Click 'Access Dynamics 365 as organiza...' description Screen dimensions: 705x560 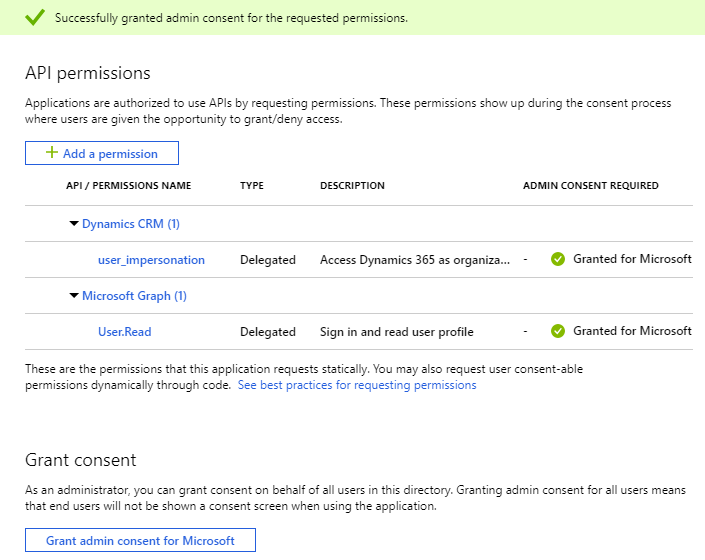[x=415, y=260]
